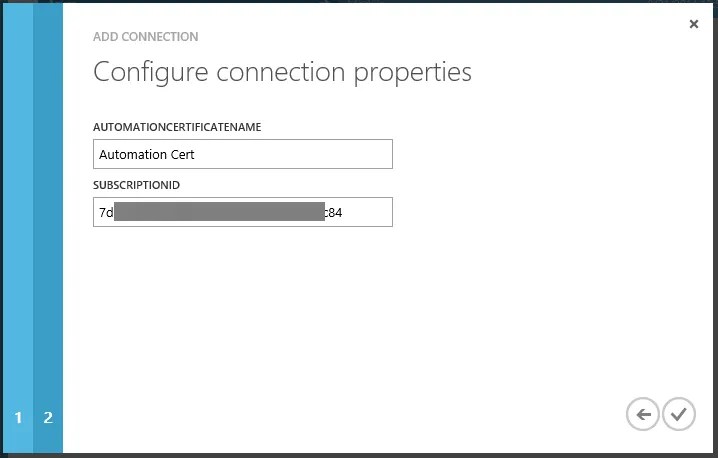Click the back arrow to previous step
718x458 pixels.
click(x=642, y=414)
